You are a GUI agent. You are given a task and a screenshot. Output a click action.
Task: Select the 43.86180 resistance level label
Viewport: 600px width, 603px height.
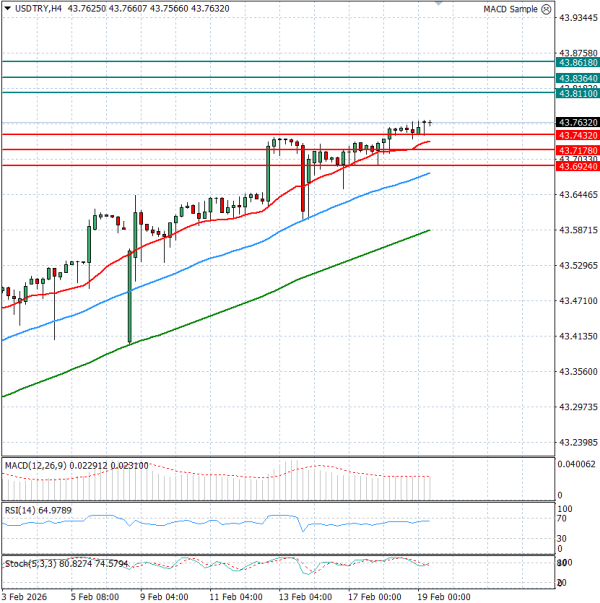coord(578,62)
